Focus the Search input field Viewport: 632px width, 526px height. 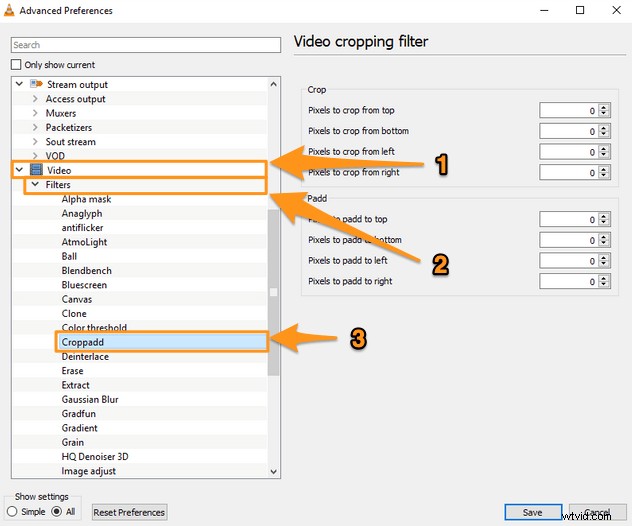tap(146, 45)
